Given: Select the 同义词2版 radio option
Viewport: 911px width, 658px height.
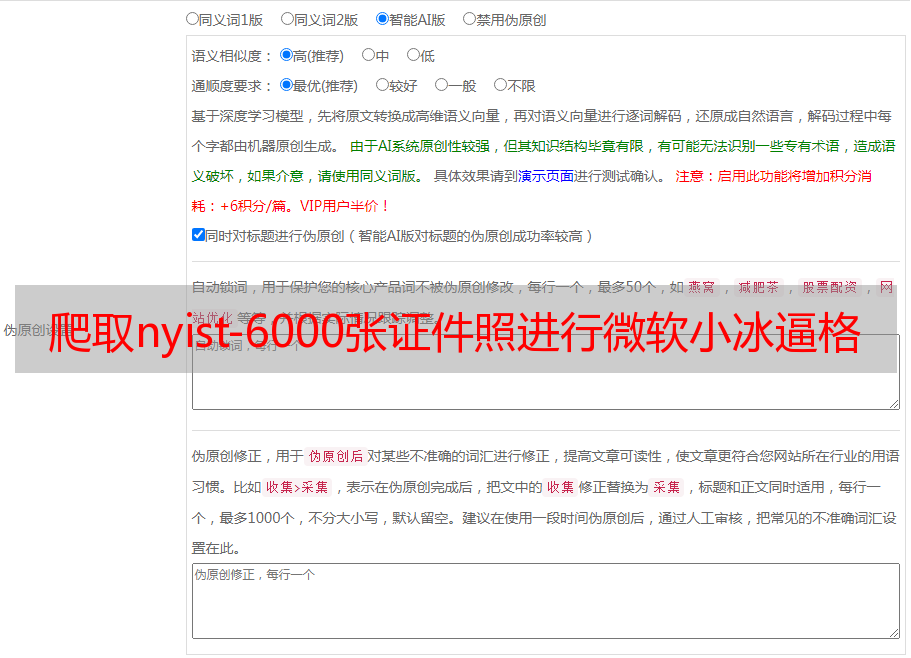Looking at the screenshot, I should click(287, 19).
